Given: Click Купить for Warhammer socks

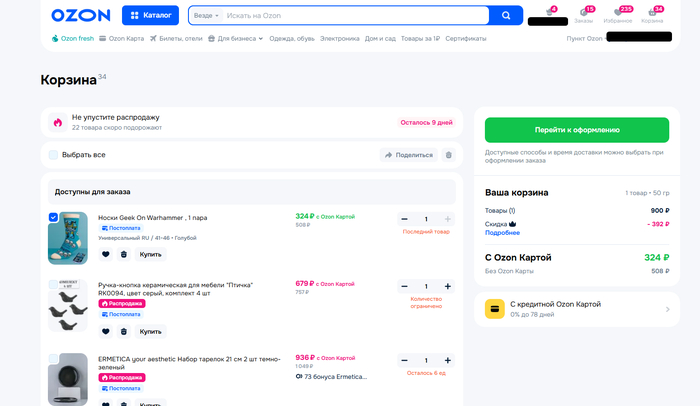Looking at the screenshot, I should [150, 254].
